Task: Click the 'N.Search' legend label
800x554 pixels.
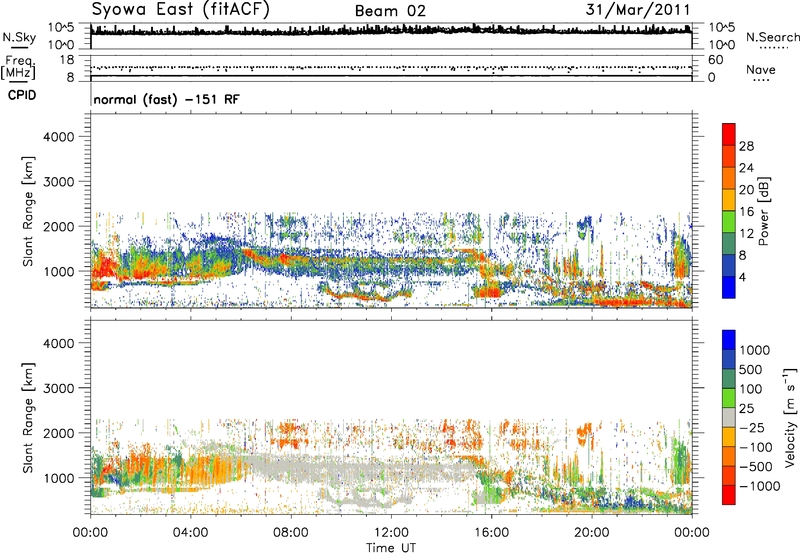Action: (772, 37)
